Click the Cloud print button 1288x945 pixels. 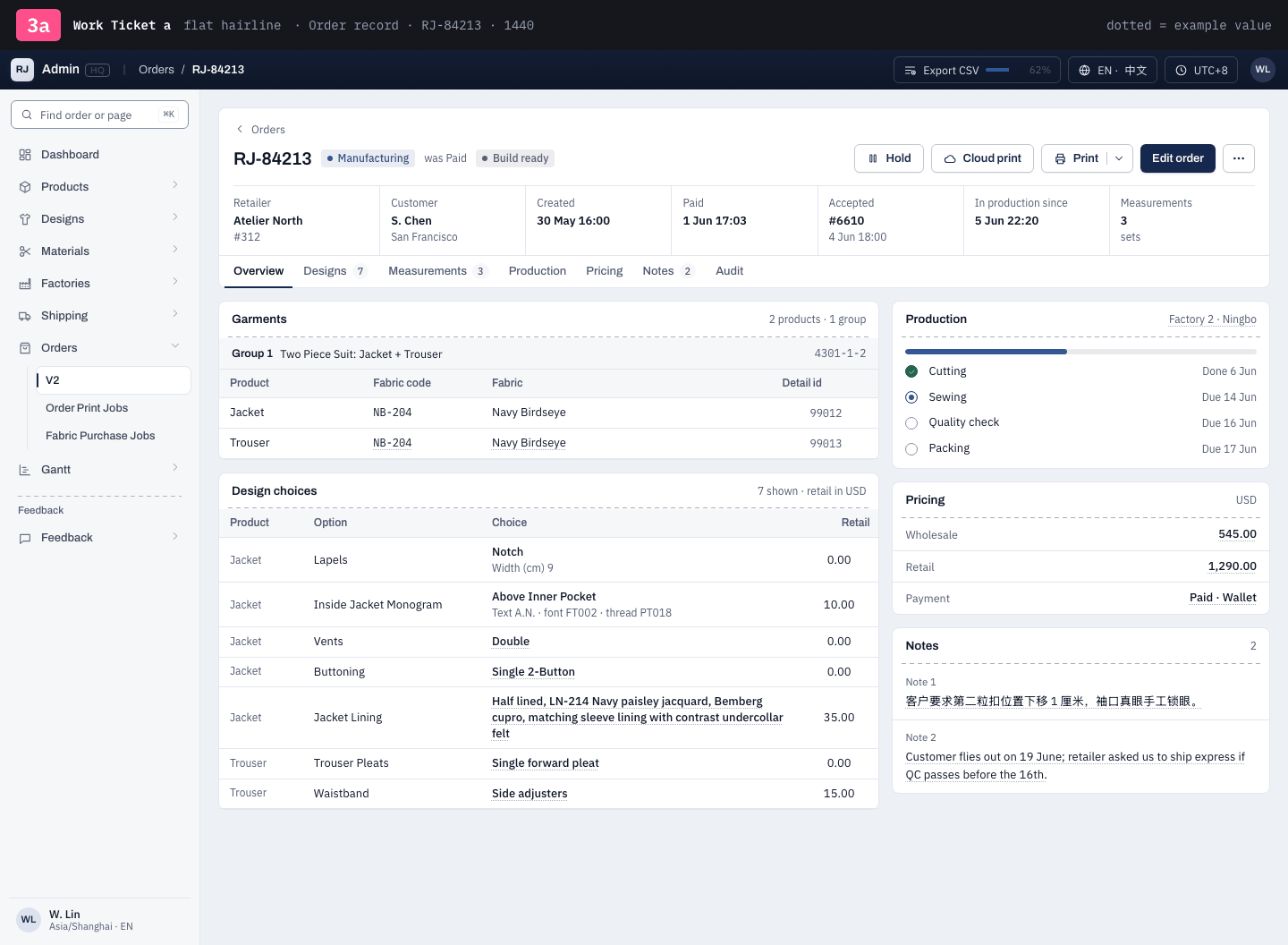point(983,158)
